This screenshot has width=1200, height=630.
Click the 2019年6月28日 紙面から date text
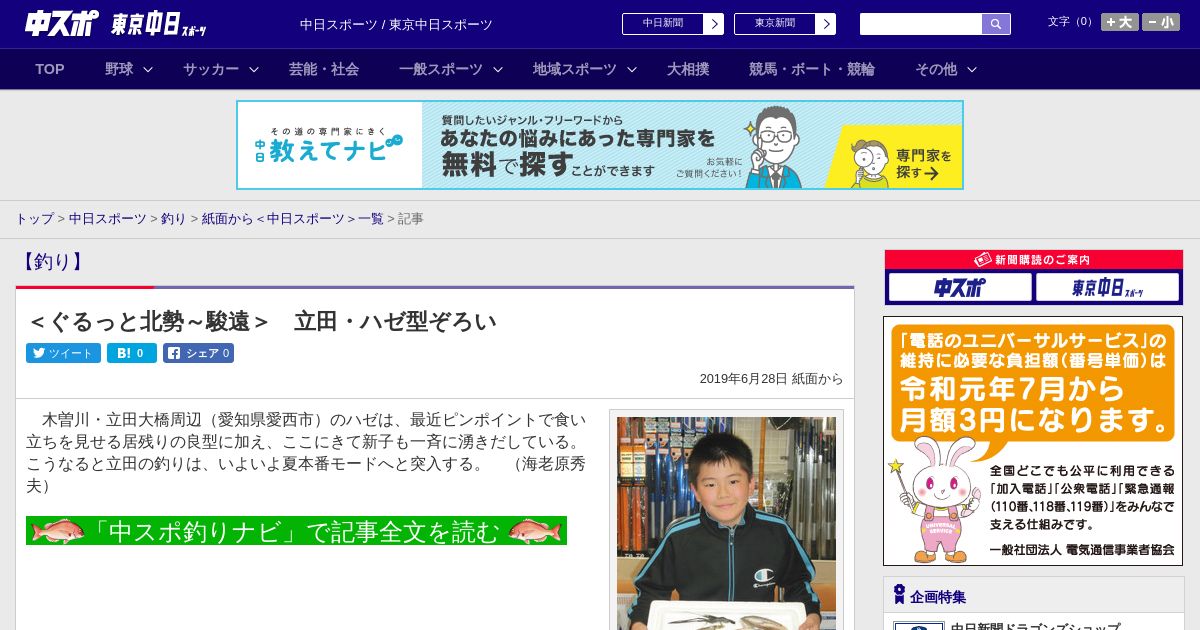(771, 379)
